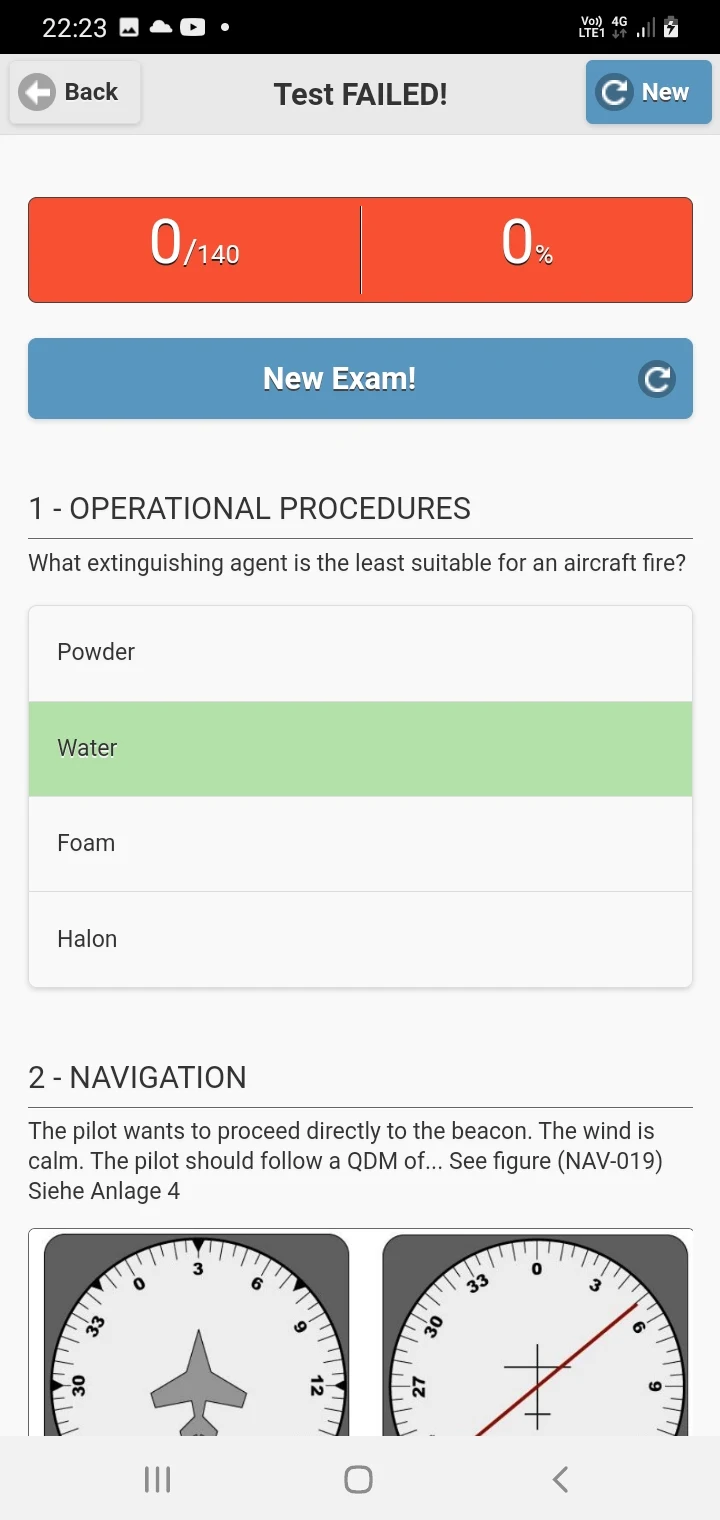720x1520 pixels.
Task: Open Android recent apps button
Action: (157, 1479)
